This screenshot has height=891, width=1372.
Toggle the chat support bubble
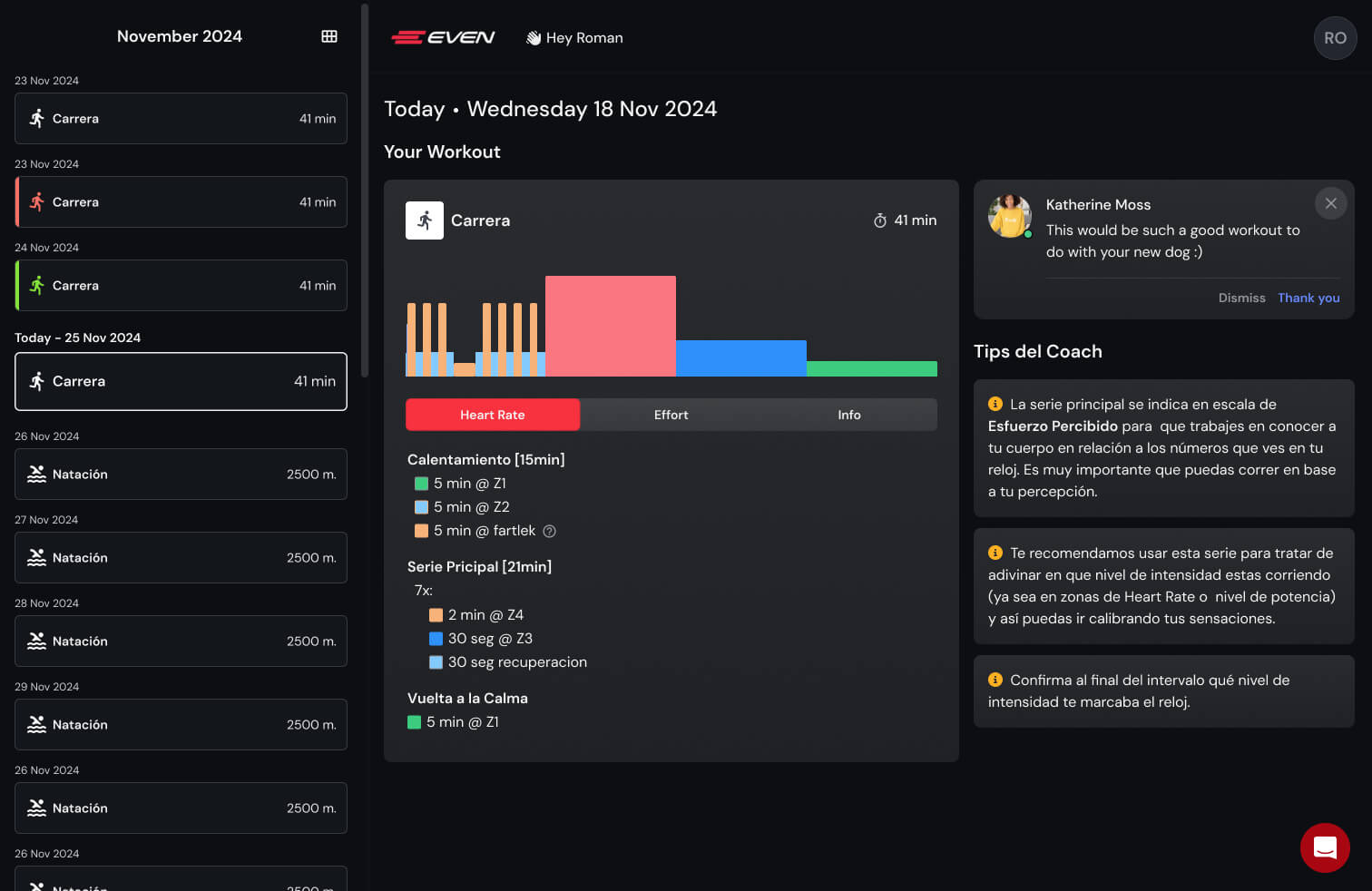[1325, 847]
